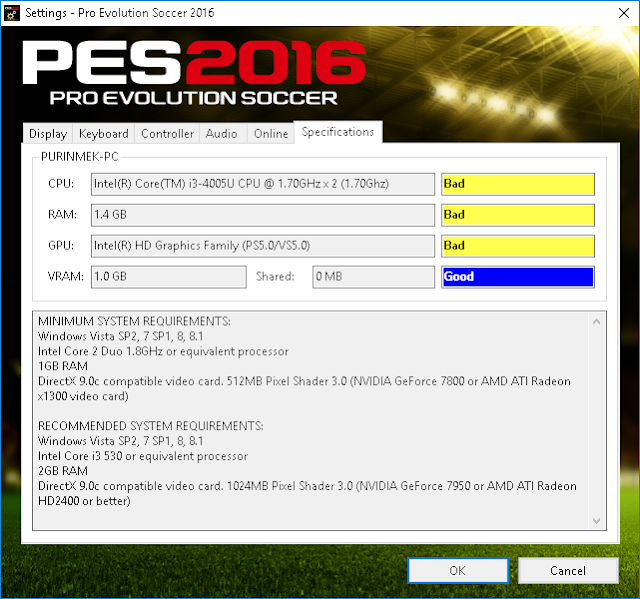Click the 'RAM:' label
The height and width of the screenshot is (599, 640).
coord(62,215)
